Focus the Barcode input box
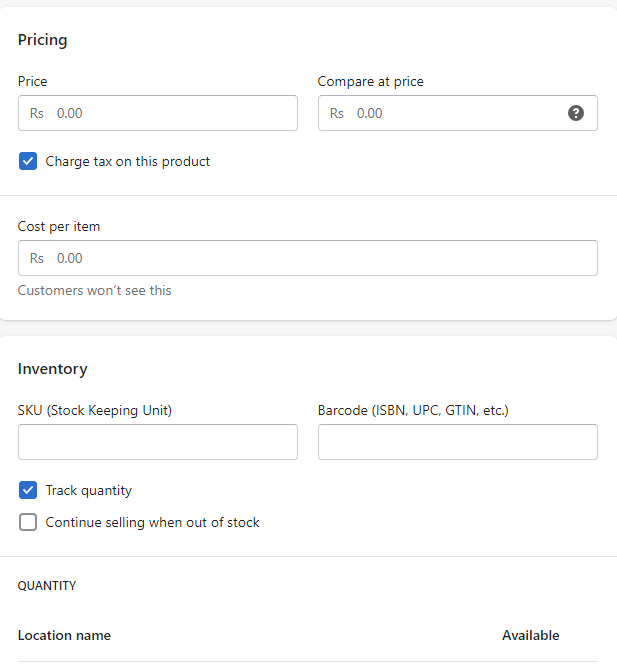This screenshot has width=617, height=666. [x=458, y=442]
